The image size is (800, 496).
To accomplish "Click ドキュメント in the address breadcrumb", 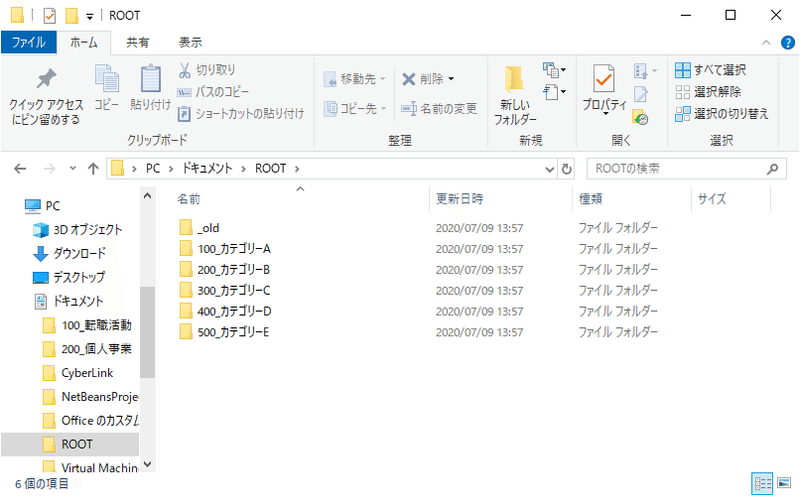I will coord(207,168).
